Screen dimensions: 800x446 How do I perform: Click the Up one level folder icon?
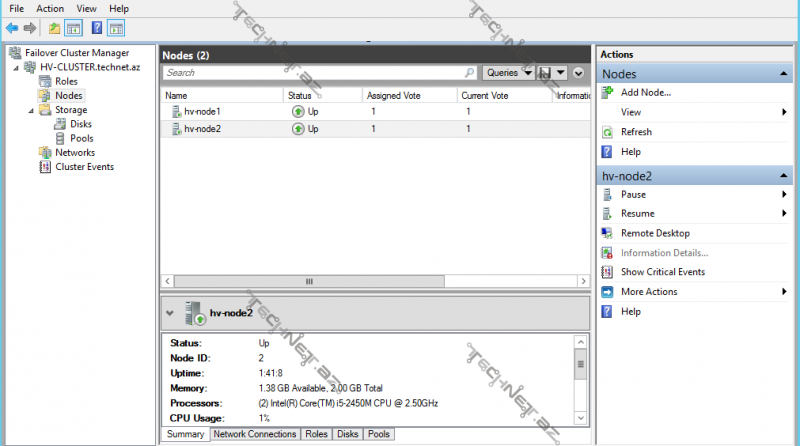pos(54,28)
